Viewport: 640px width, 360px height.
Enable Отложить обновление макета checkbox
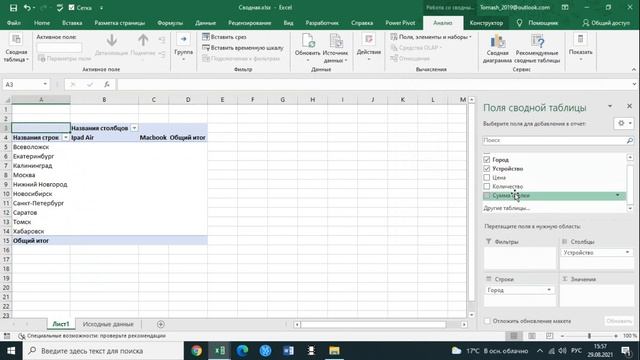pos(487,321)
